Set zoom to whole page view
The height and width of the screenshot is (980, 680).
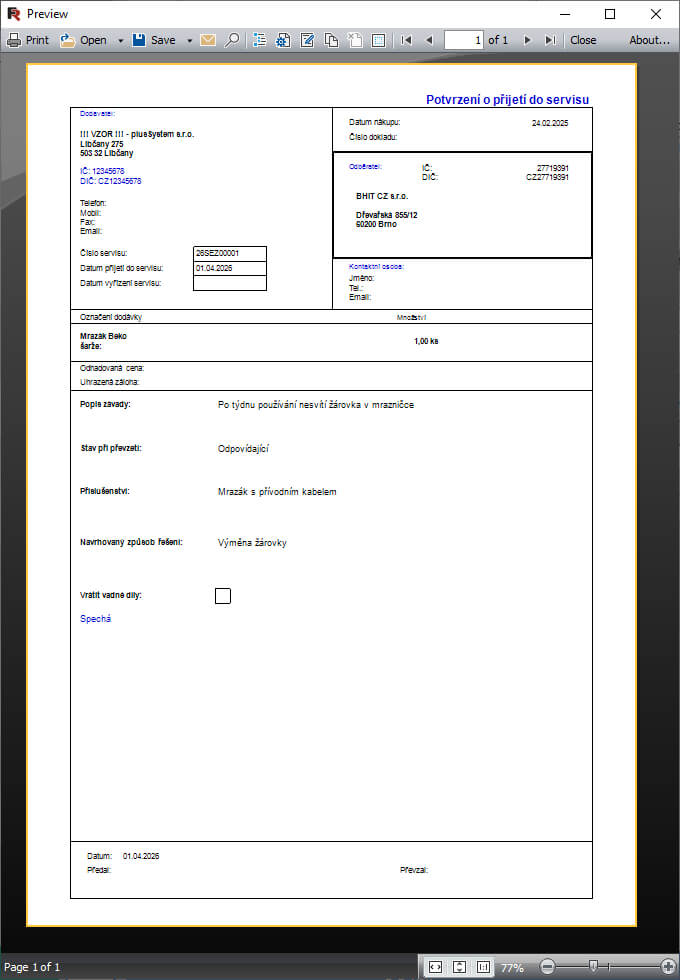click(x=459, y=967)
